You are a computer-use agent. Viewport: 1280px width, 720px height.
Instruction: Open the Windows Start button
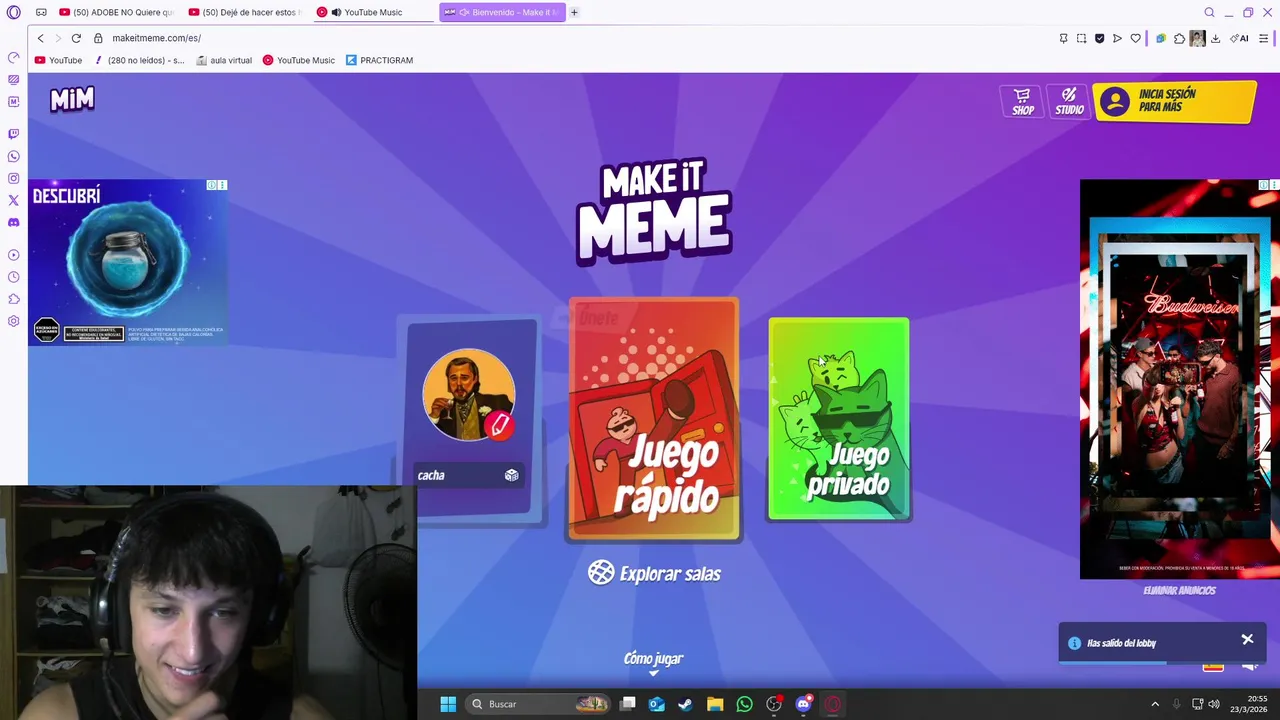(x=448, y=704)
